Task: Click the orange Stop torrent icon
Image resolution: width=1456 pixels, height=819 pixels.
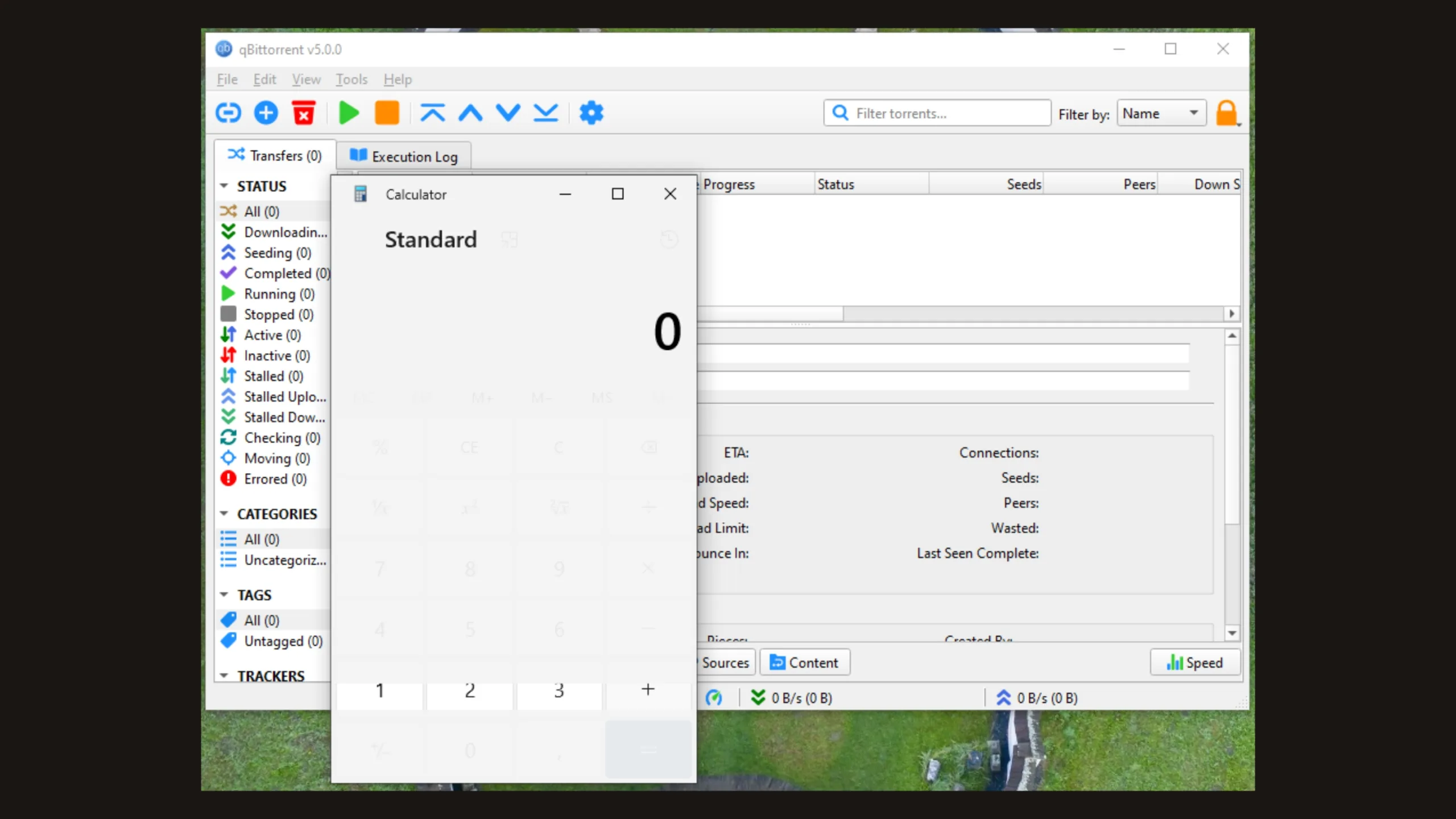Action: coord(387,113)
